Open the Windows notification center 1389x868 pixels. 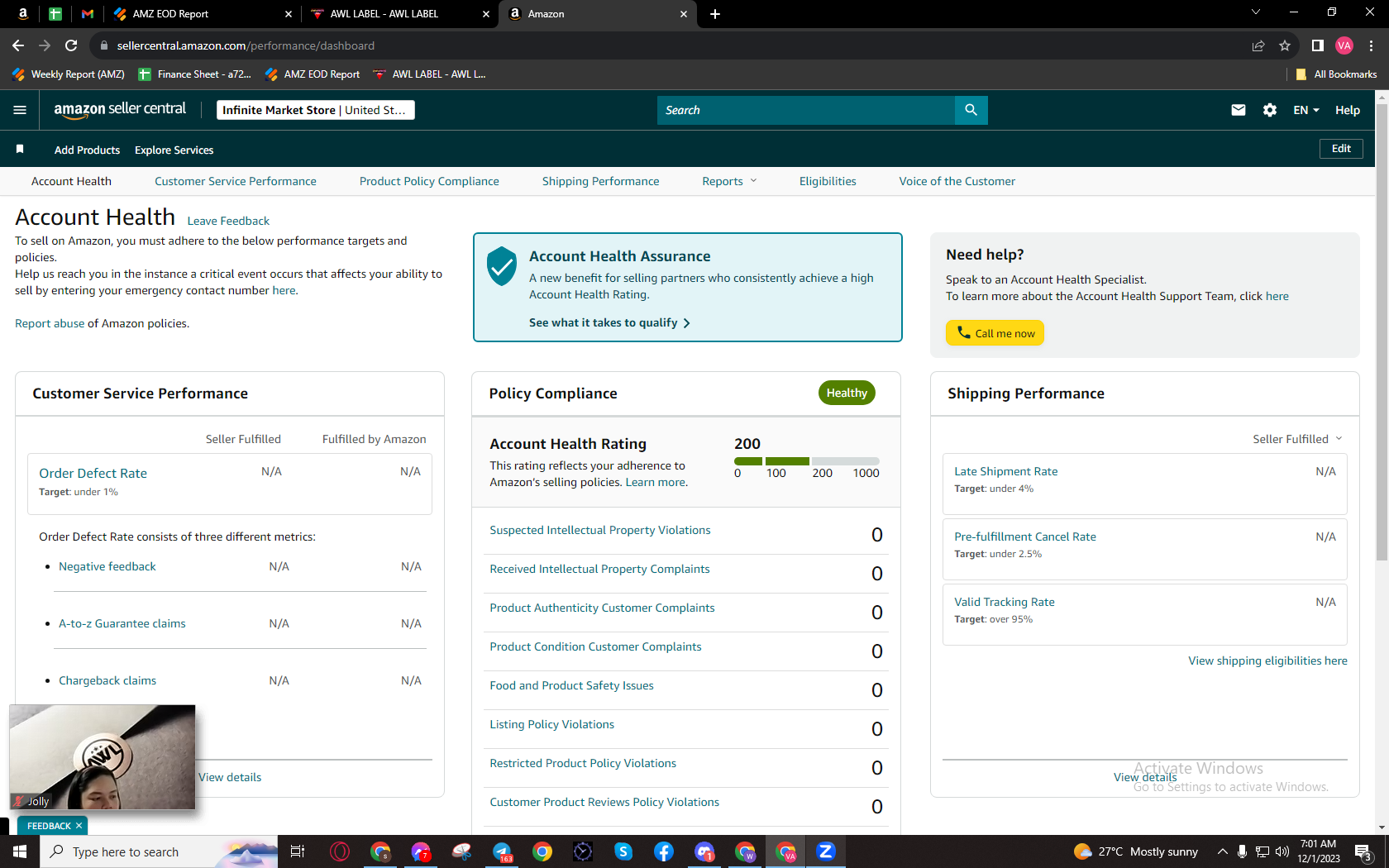(x=1364, y=851)
